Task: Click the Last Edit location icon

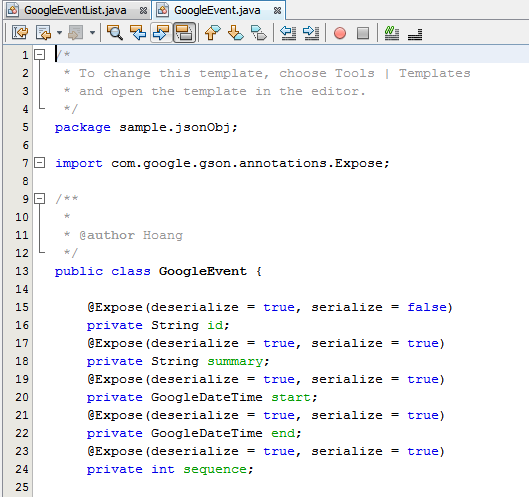Action: 20,33
